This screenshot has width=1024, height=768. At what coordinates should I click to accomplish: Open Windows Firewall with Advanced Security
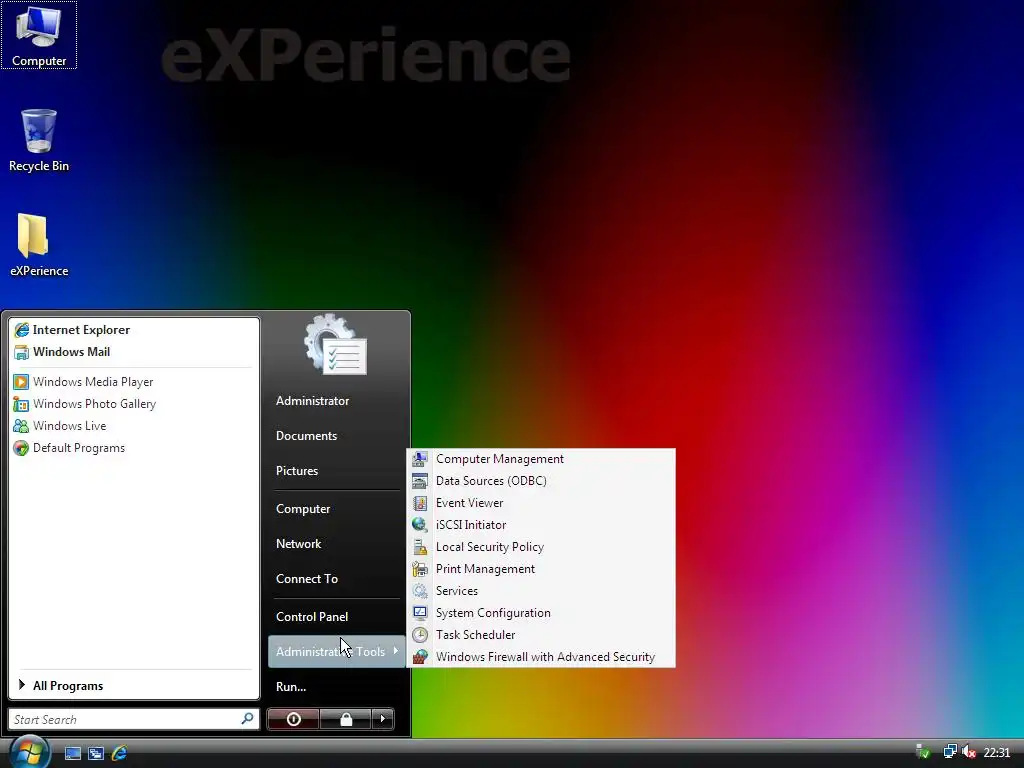(x=541, y=657)
